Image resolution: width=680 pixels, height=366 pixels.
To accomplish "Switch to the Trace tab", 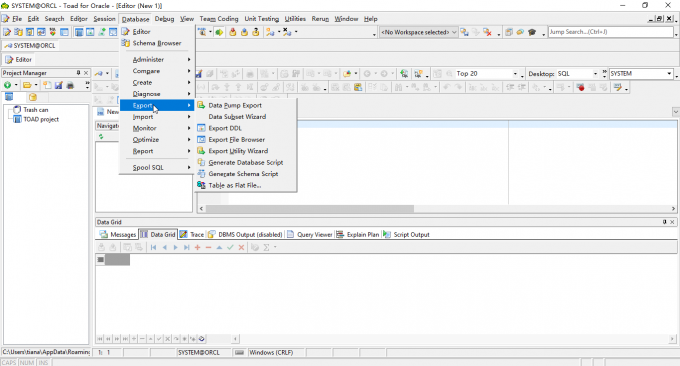I will [x=192, y=235].
